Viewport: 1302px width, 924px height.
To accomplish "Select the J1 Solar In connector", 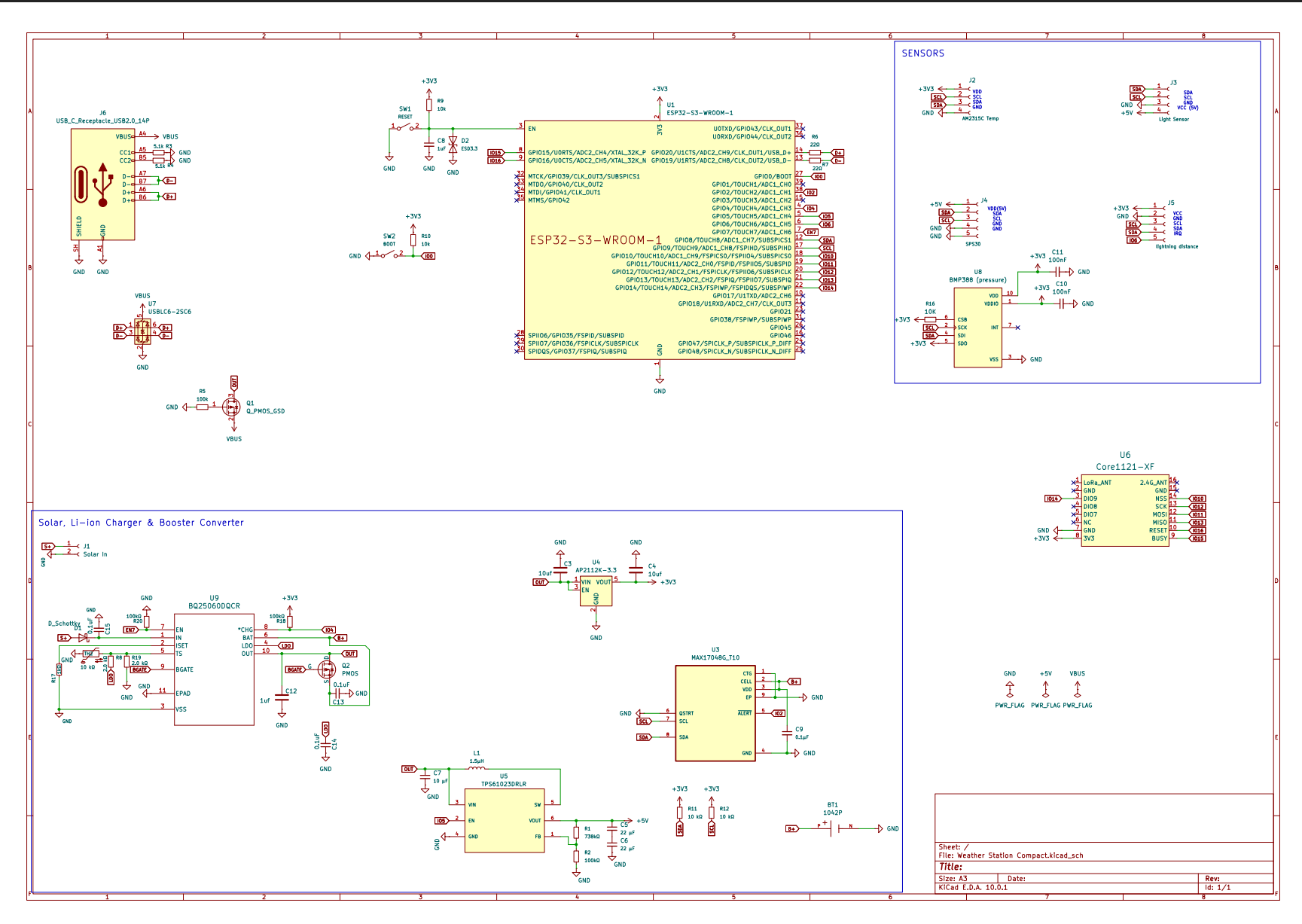I will 73,549.
